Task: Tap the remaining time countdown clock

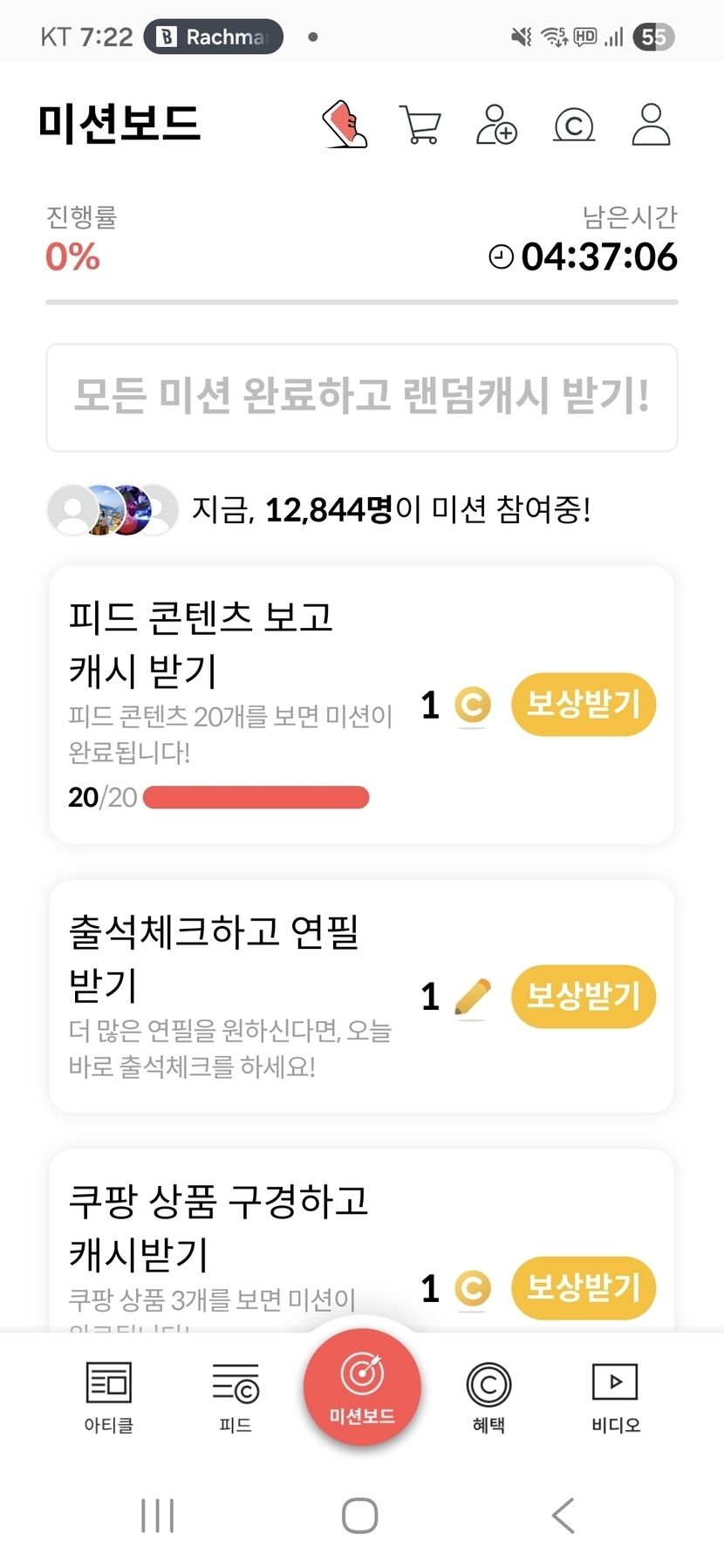Action: tap(583, 256)
